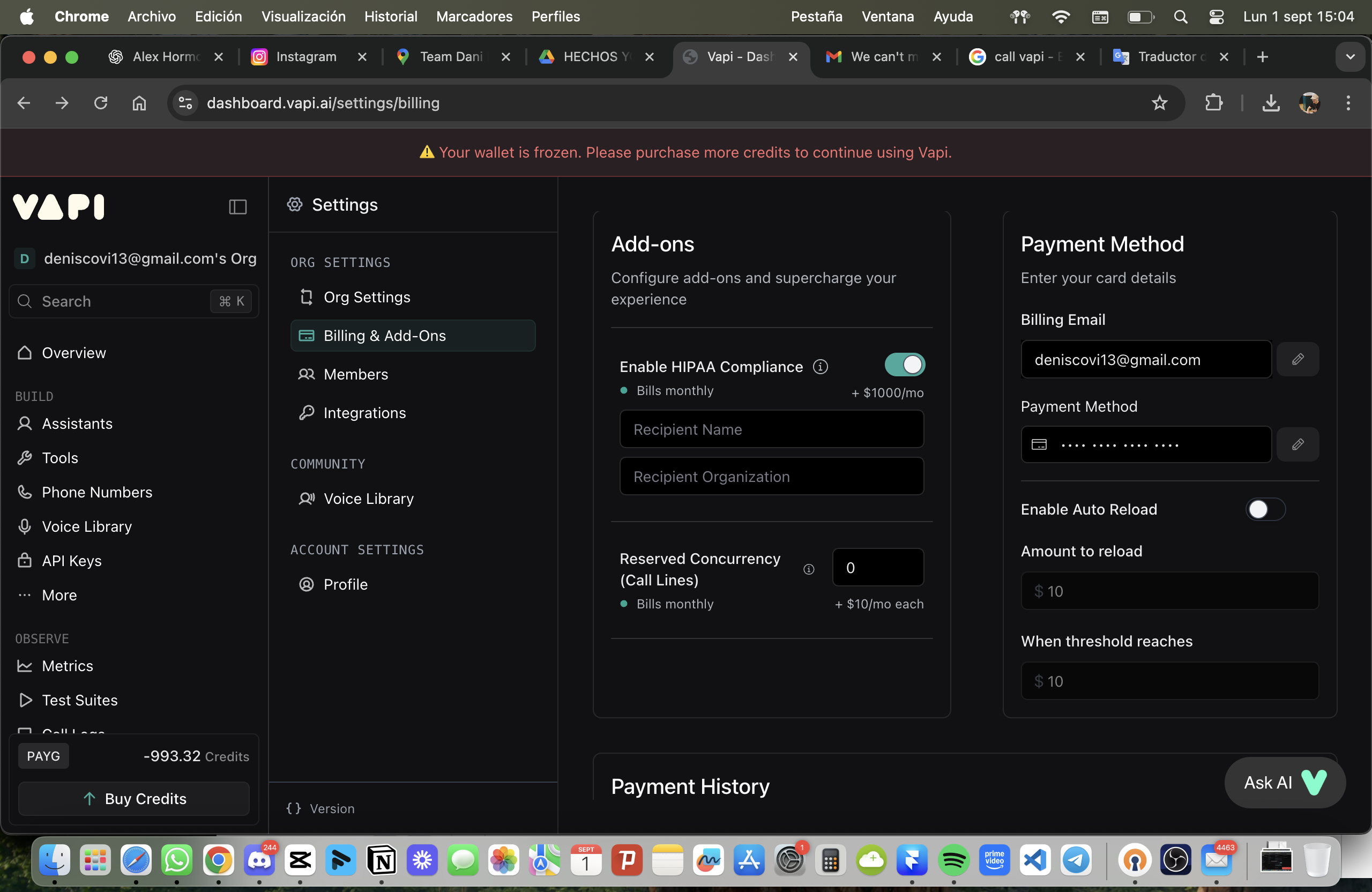Open Phone Numbers in the sidebar
The image size is (1372, 892).
(x=97, y=492)
